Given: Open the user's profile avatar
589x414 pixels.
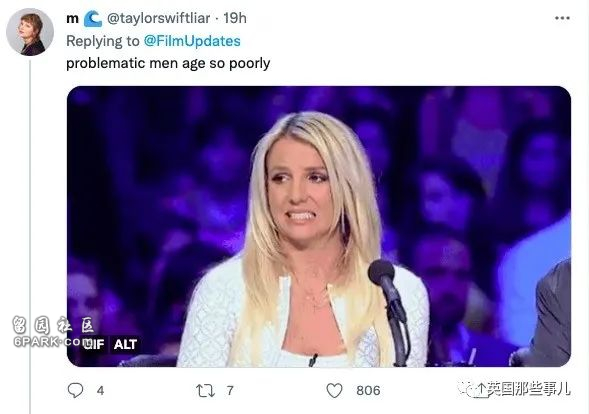Looking at the screenshot, I should pyautogui.click(x=30, y=32).
